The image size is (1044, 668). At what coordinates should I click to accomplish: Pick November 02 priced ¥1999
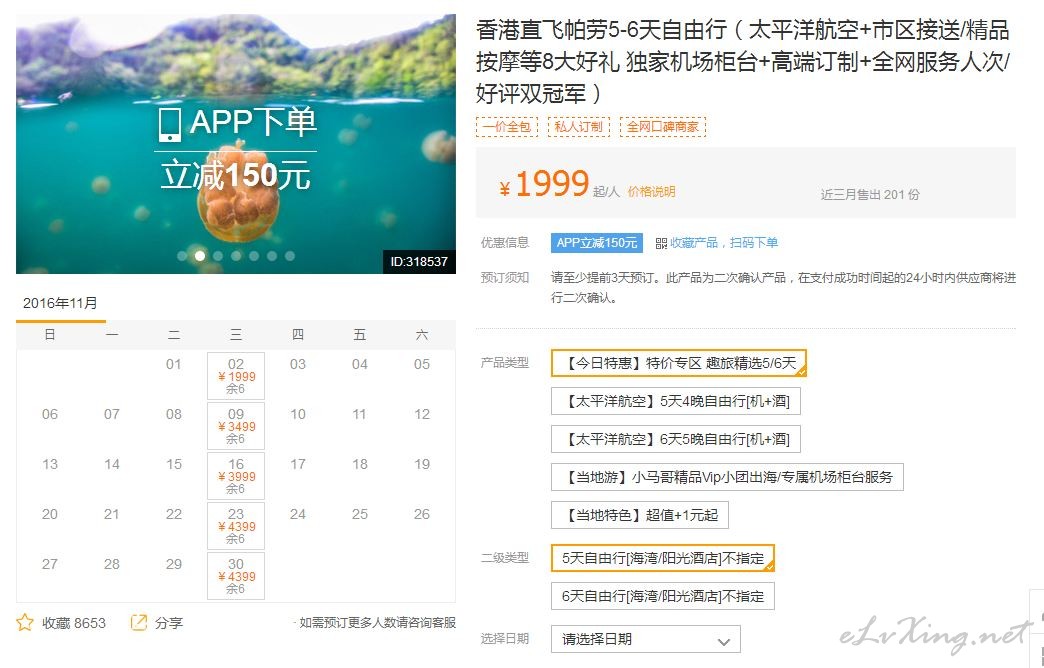tap(236, 376)
